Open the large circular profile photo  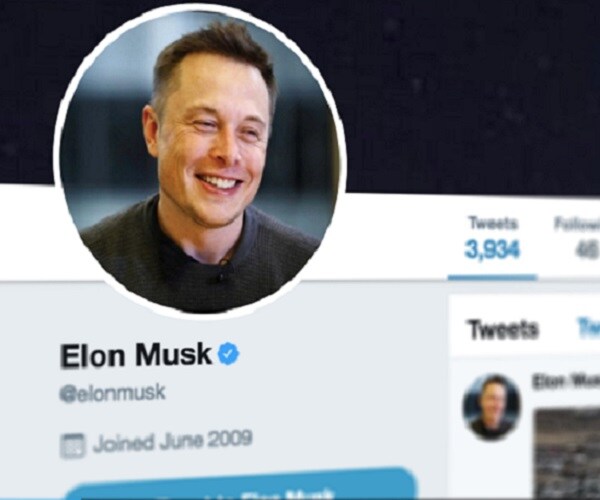point(201,162)
